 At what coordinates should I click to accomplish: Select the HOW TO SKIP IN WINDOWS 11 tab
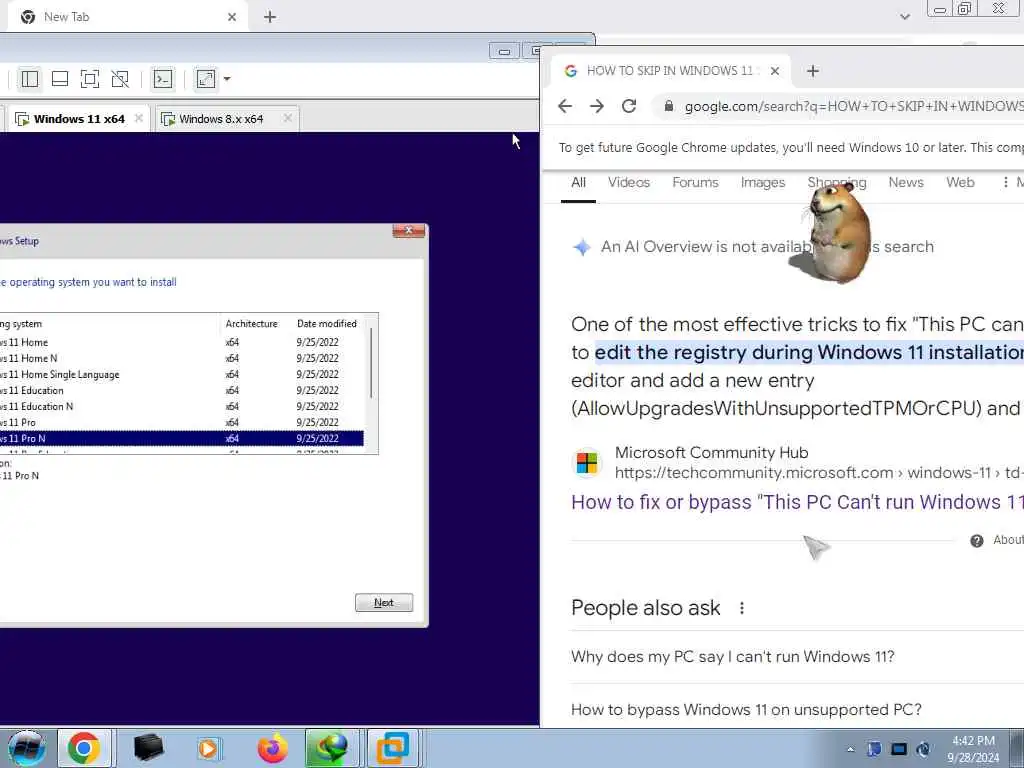click(671, 71)
